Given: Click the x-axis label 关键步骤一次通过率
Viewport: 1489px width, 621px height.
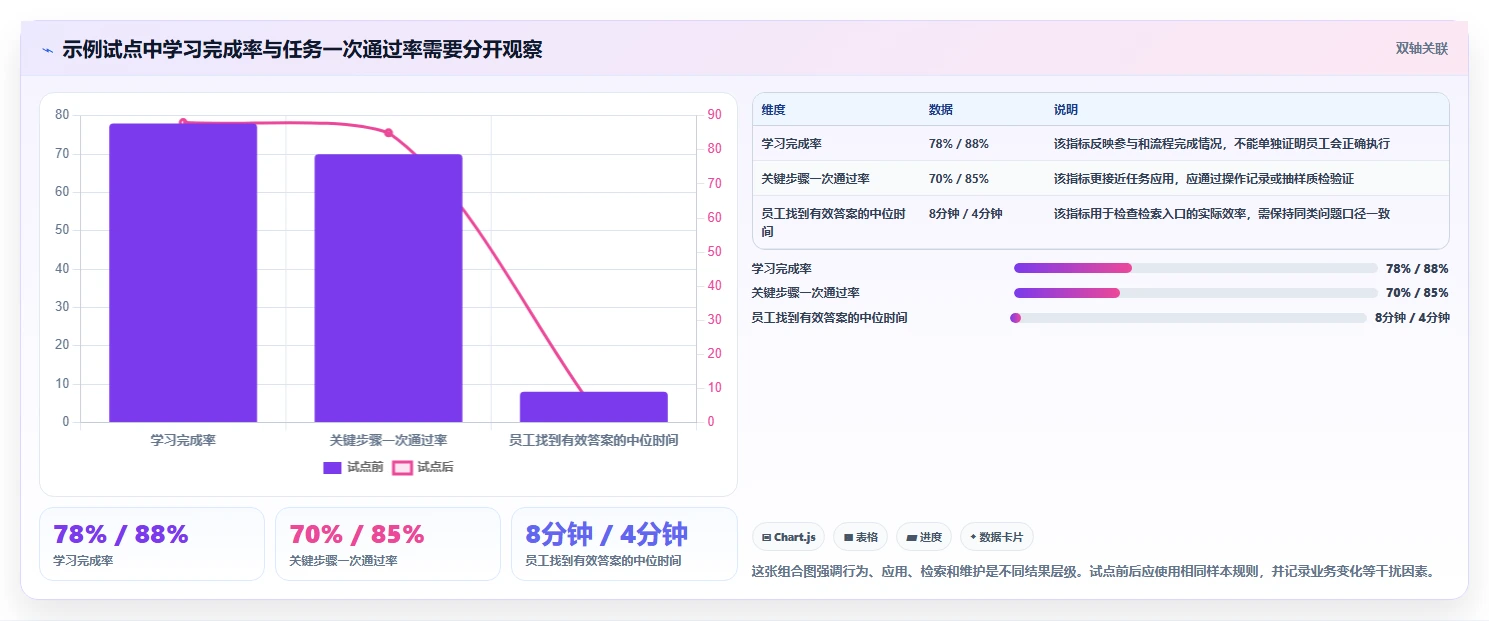Looking at the screenshot, I should tap(388, 440).
